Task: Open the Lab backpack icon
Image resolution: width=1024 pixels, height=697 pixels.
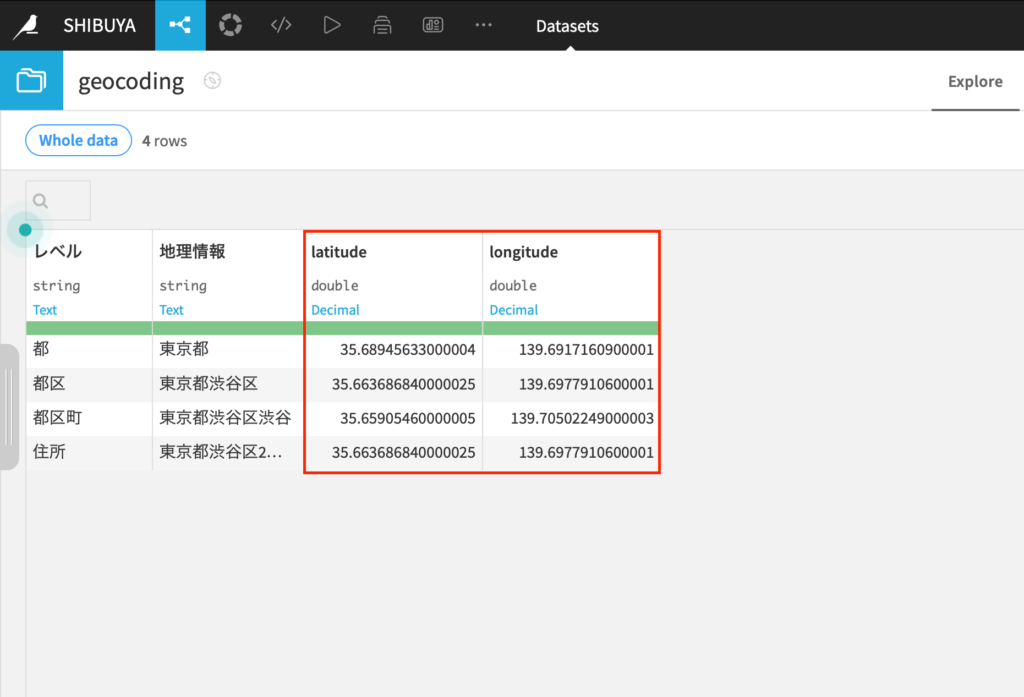Action: point(382,25)
